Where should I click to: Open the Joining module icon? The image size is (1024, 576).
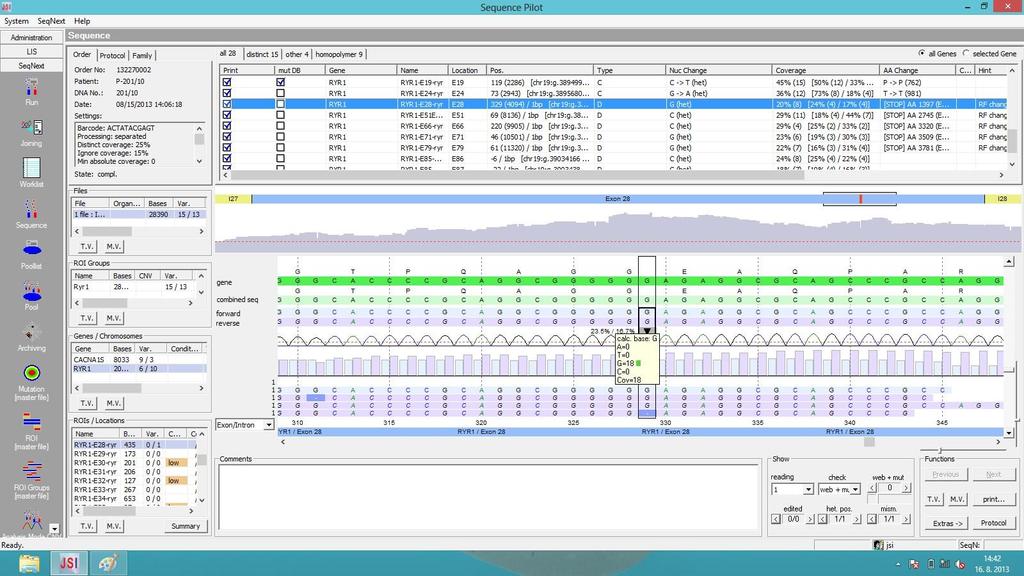coord(31,127)
